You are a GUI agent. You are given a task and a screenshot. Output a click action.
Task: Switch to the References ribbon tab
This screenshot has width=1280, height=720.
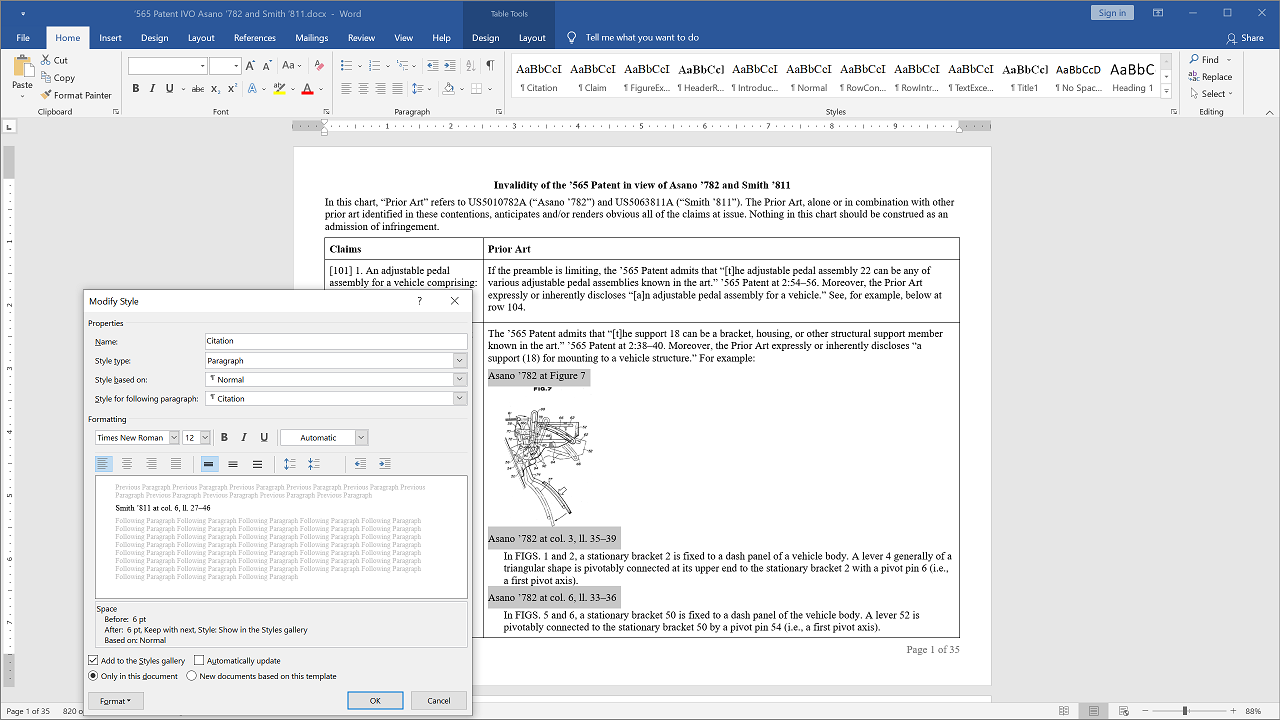pyautogui.click(x=255, y=38)
